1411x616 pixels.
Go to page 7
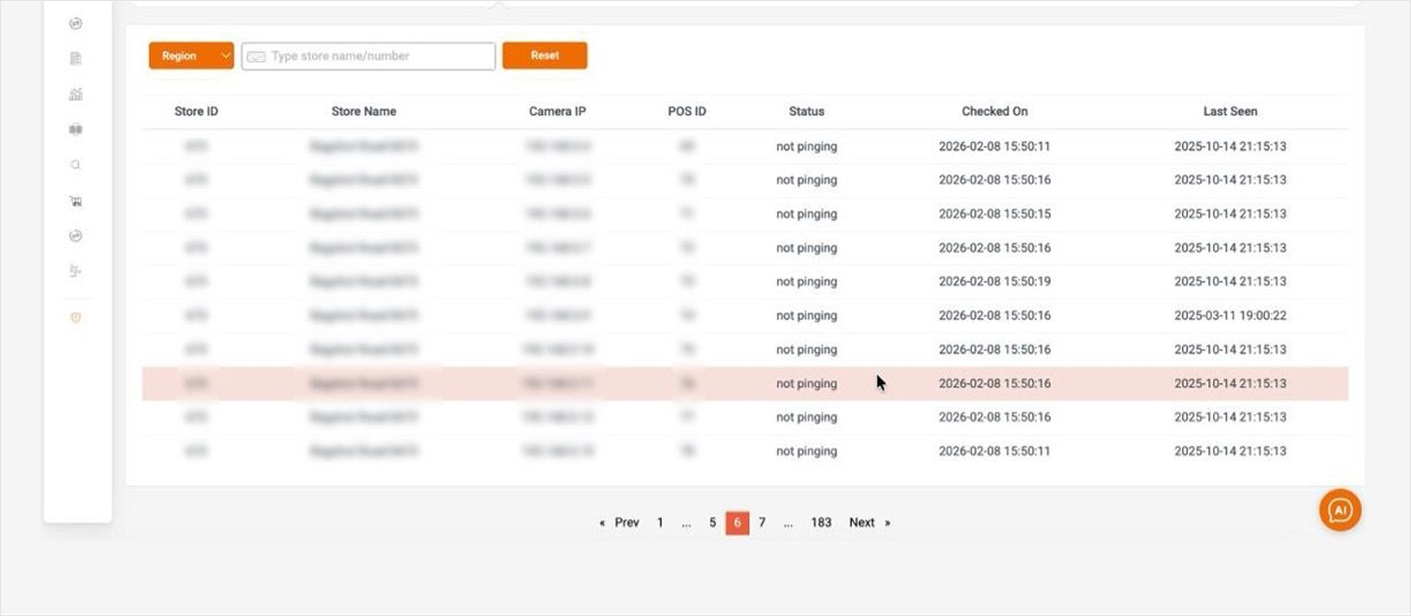762,522
